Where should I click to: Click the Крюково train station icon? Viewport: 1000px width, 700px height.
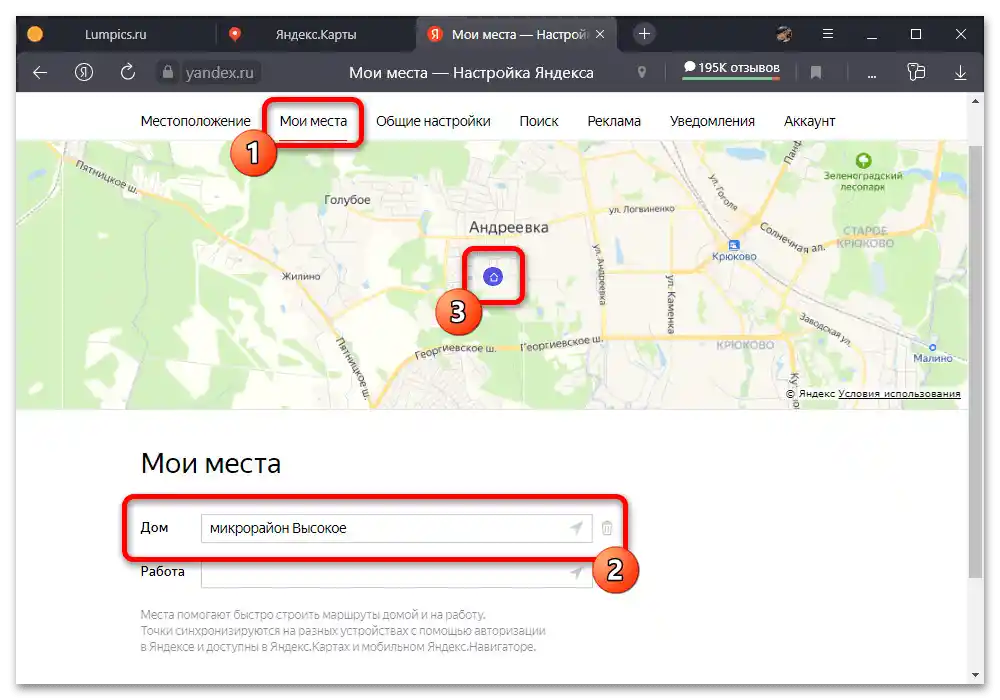click(734, 245)
